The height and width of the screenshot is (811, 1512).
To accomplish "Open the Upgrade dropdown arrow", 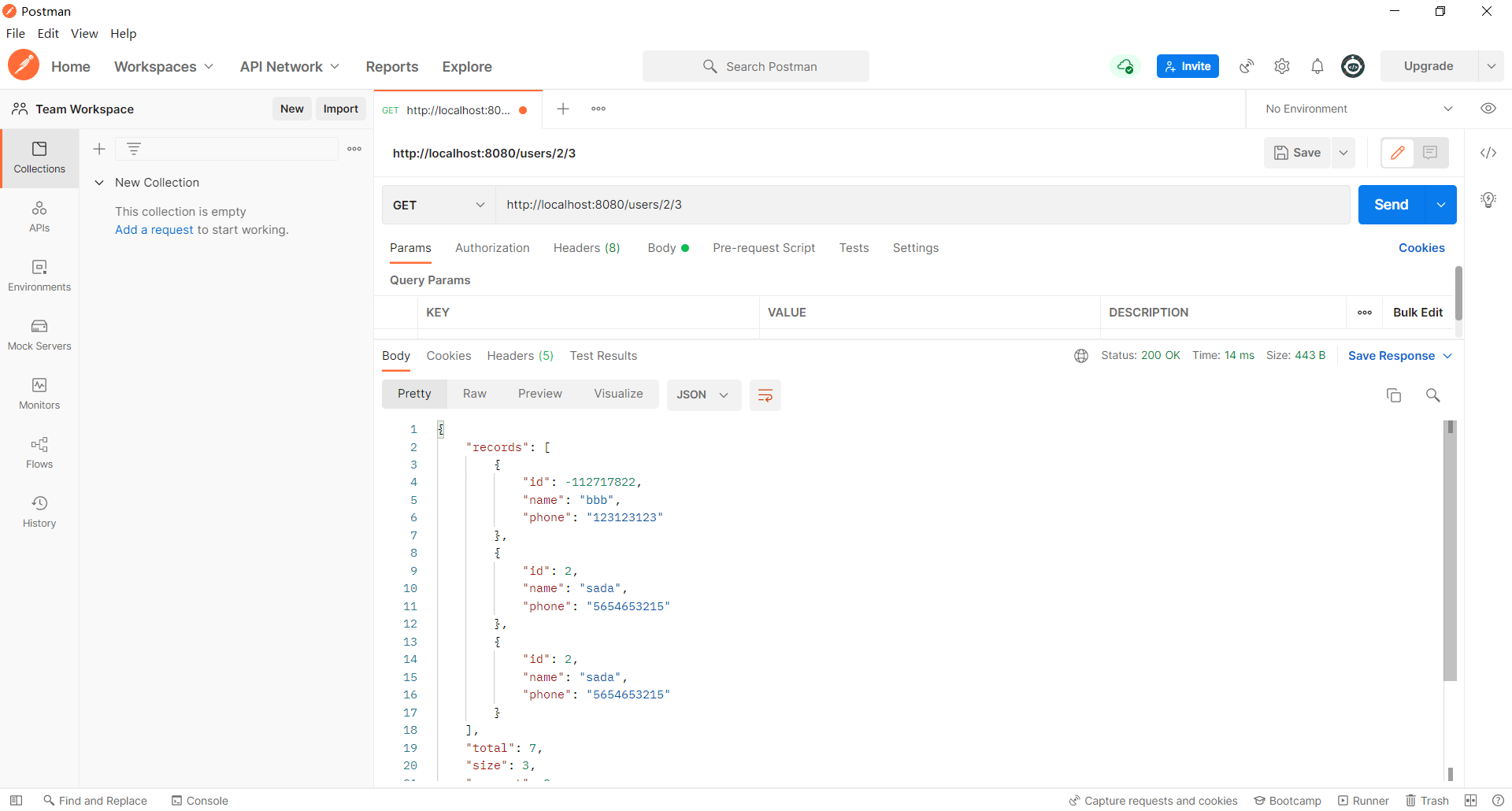I will [1492, 66].
